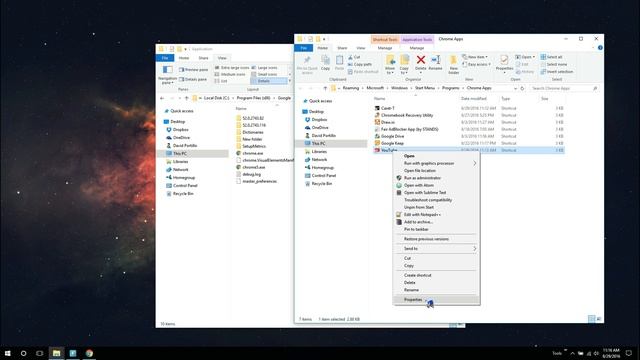Expand Run with graphics processor submenu
This screenshot has width=640, height=360.
click(x=475, y=163)
